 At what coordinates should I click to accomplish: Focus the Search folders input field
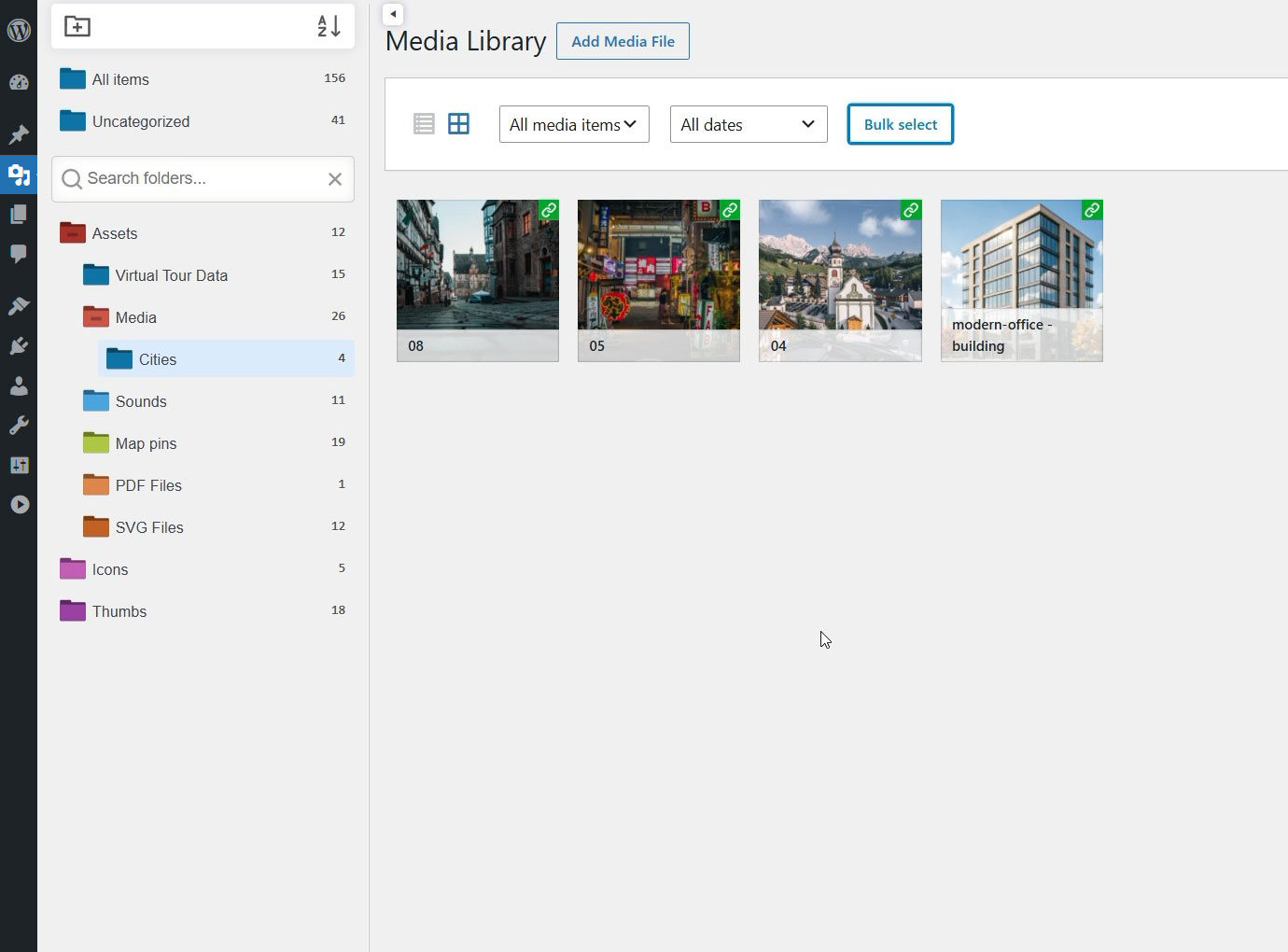(x=203, y=178)
